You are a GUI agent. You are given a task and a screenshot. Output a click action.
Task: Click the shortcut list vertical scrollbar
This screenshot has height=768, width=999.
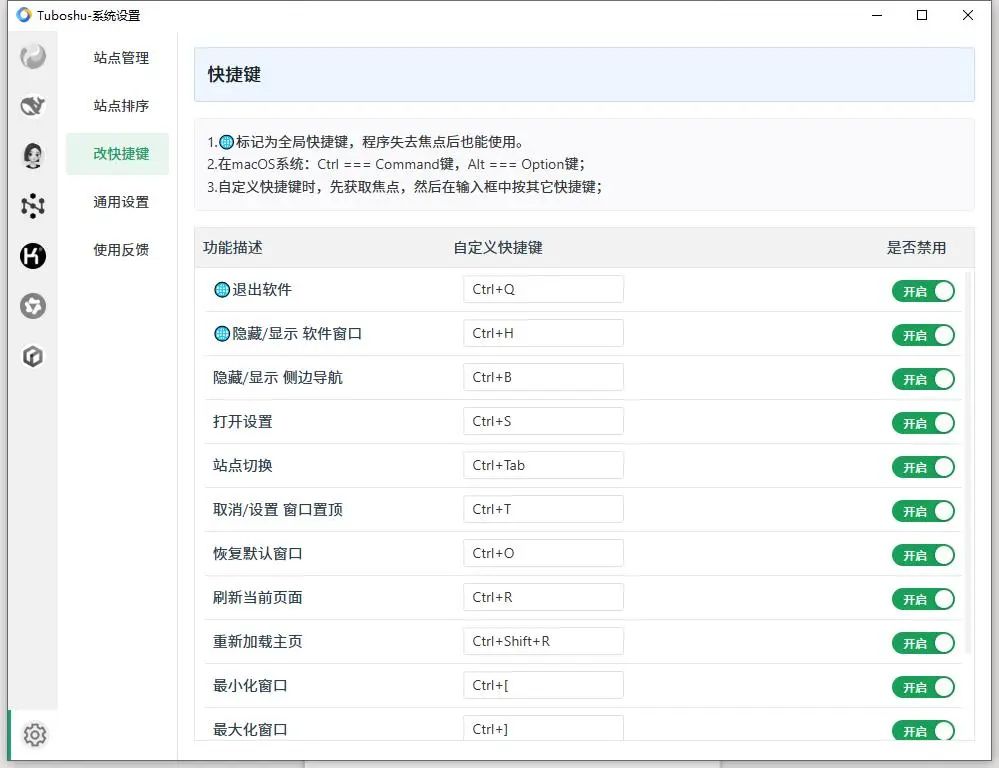point(968,462)
